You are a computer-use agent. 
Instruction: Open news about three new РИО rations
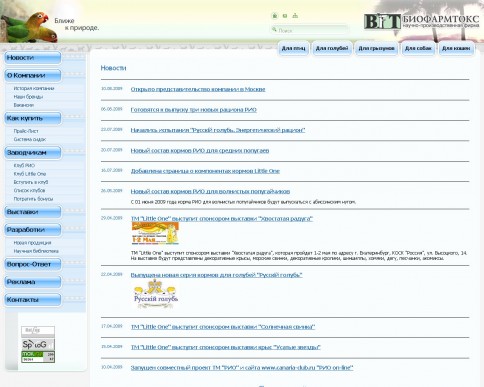click(194, 110)
